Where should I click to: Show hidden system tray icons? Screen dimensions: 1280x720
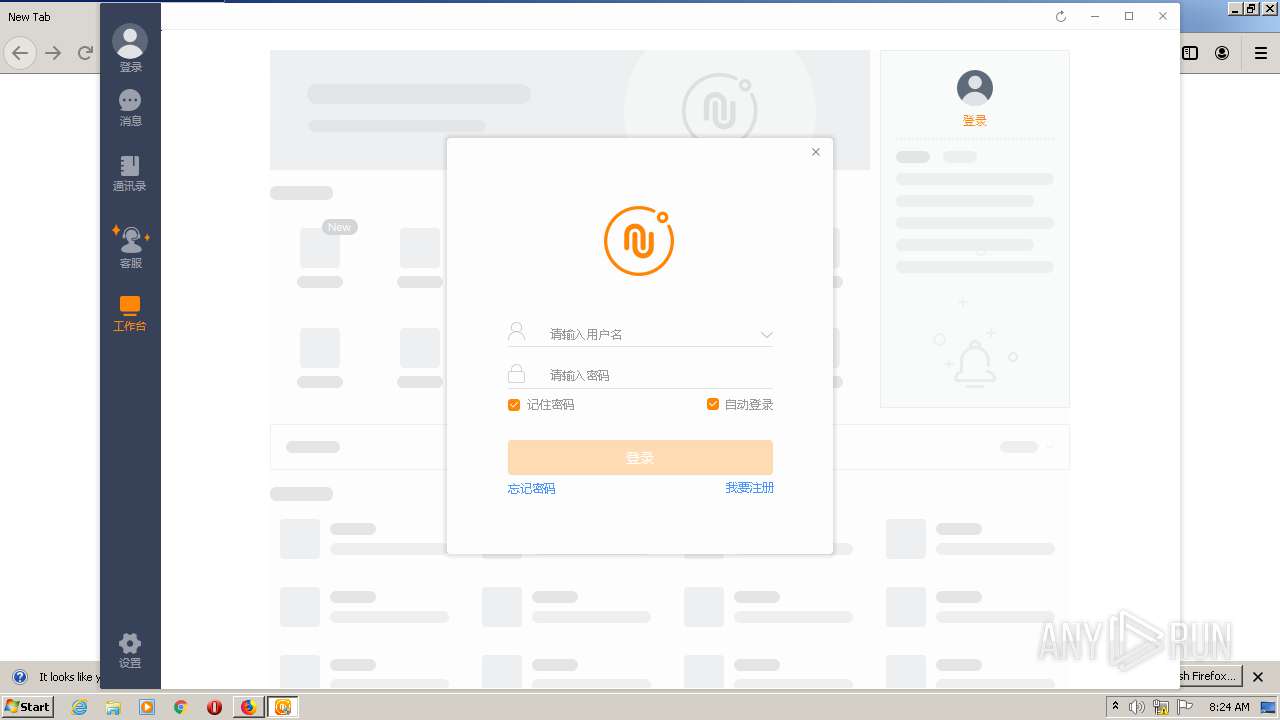coord(1115,707)
